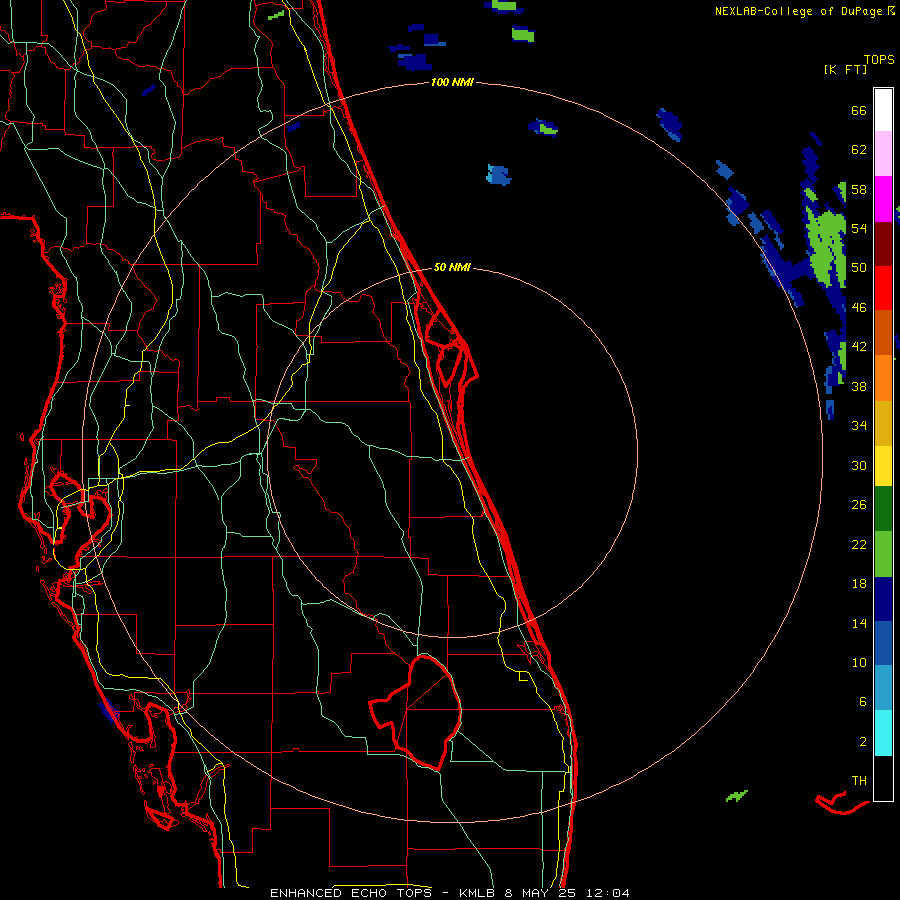Click the 14 value on the legend
Viewport: 900px width, 900px height.
pyautogui.click(x=859, y=623)
